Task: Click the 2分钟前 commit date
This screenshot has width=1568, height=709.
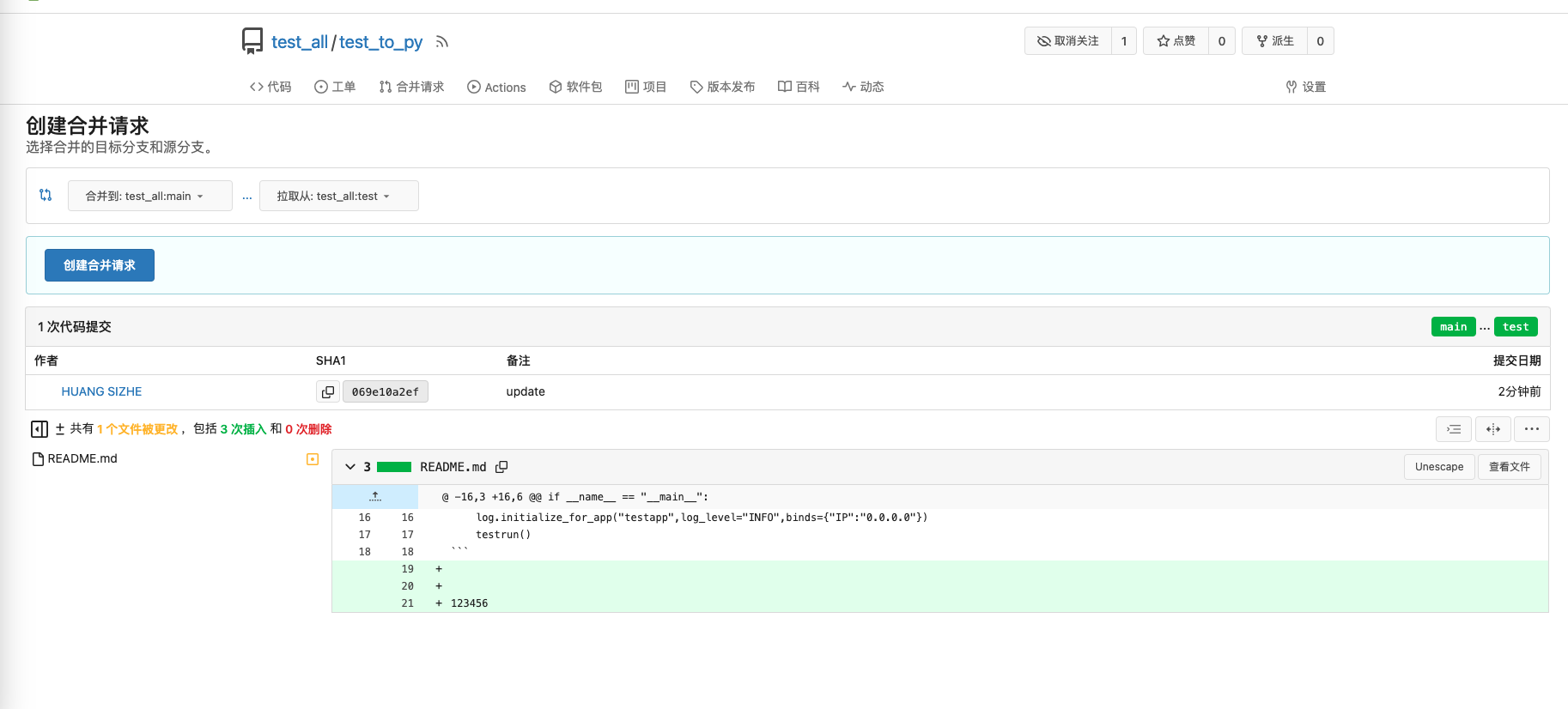Action: (x=1519, y=391)
